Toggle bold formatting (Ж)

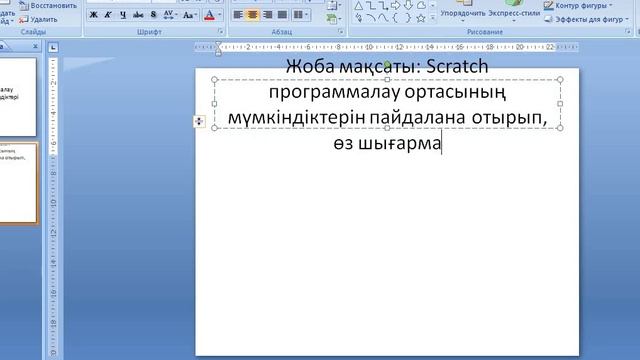(93, 15)
